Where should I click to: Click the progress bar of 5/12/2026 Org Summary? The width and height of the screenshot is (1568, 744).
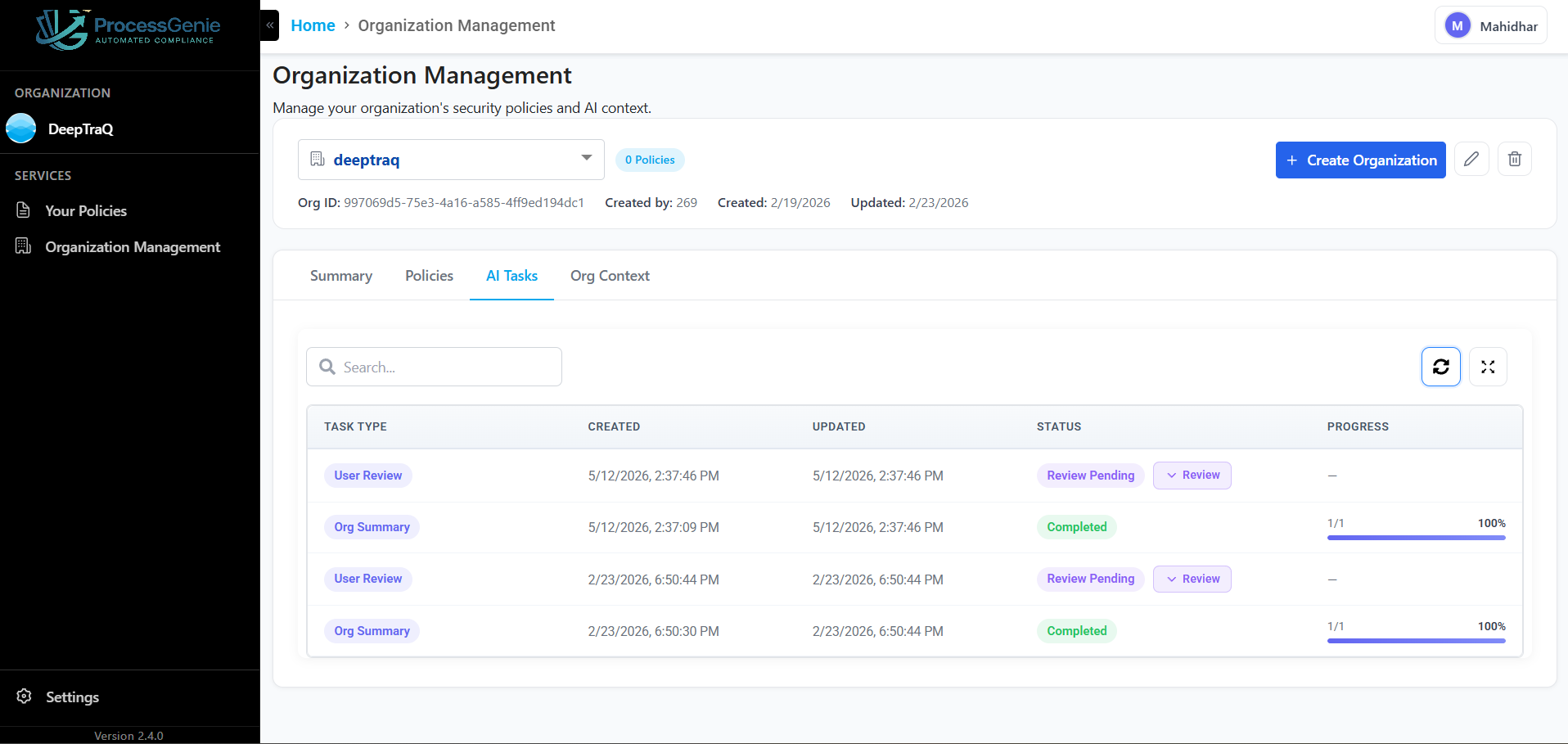coord(1417,538)
